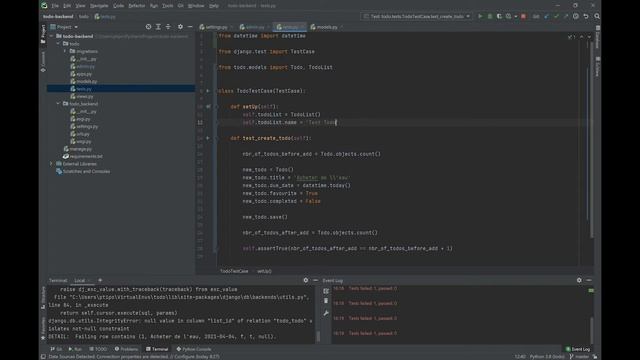Open Problems tool window button
640x360 pixels.
click(126, 349)
